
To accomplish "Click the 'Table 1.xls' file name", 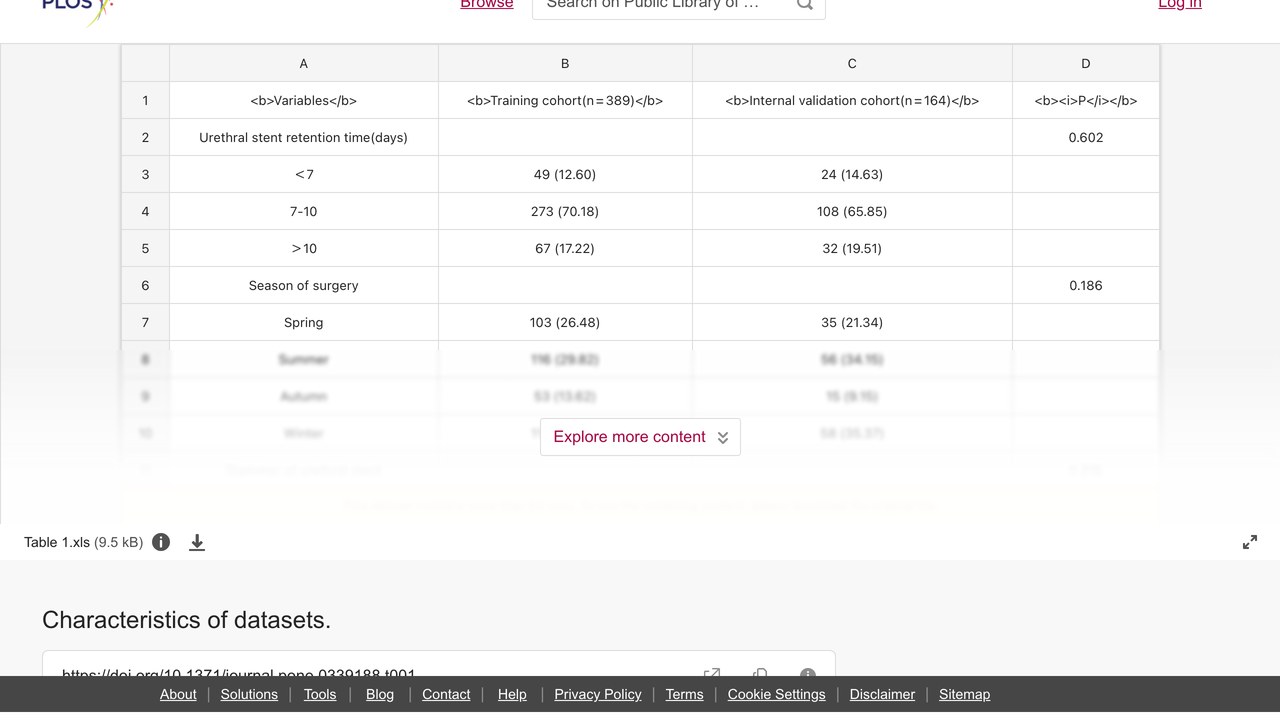I will click(57, 542).
